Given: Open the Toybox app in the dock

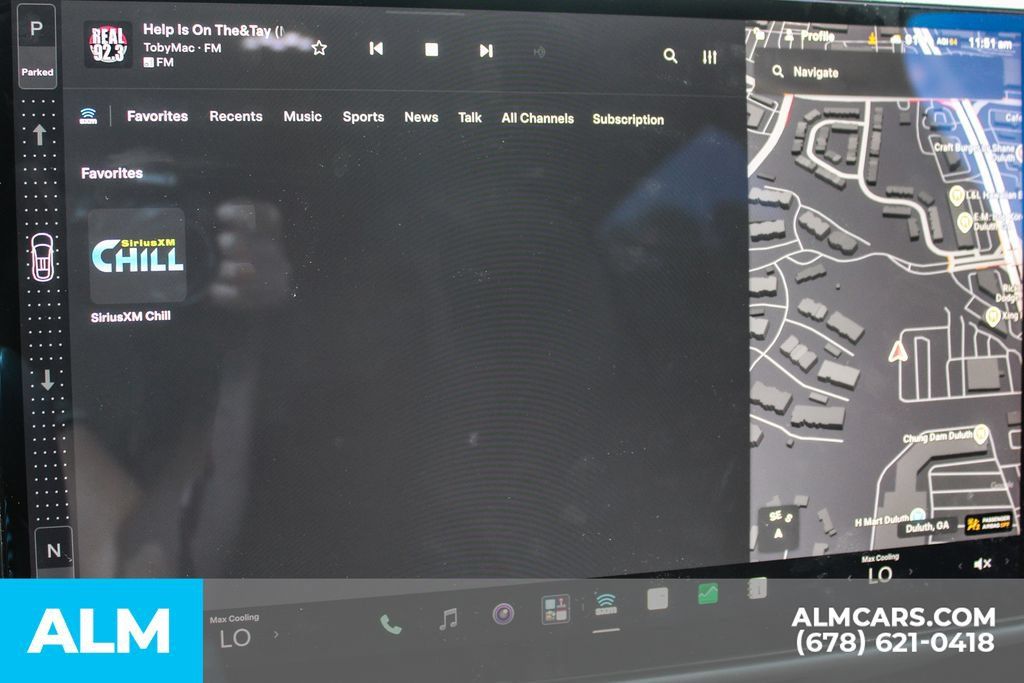Looking at the screenshot, I should [x=556, y=609].
